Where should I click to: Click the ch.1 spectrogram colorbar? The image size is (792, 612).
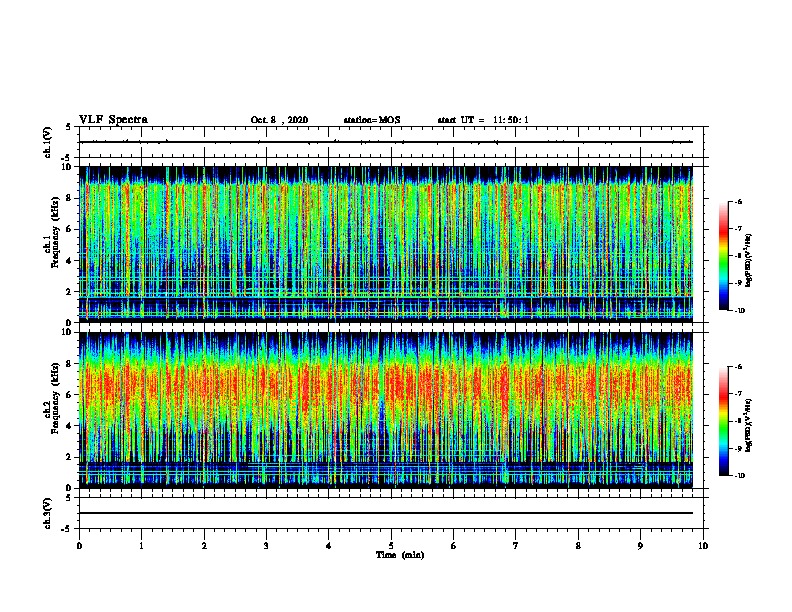click(x=723, y=256)
